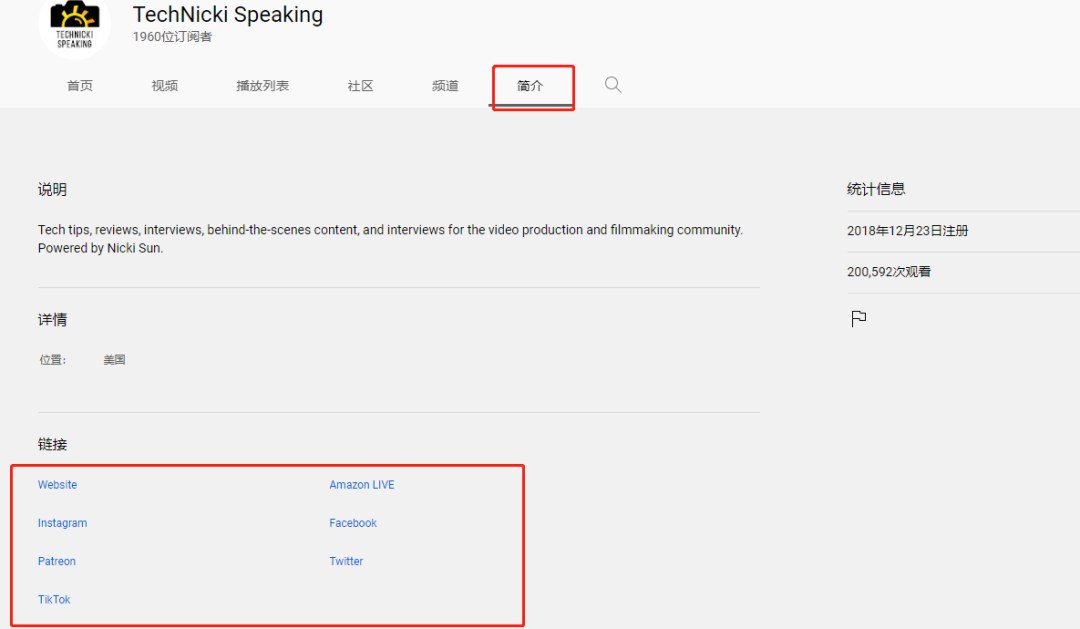Open the 播放列表 tab
The width and height of the screenshot is (1080, 629).
tap(262, 85)
